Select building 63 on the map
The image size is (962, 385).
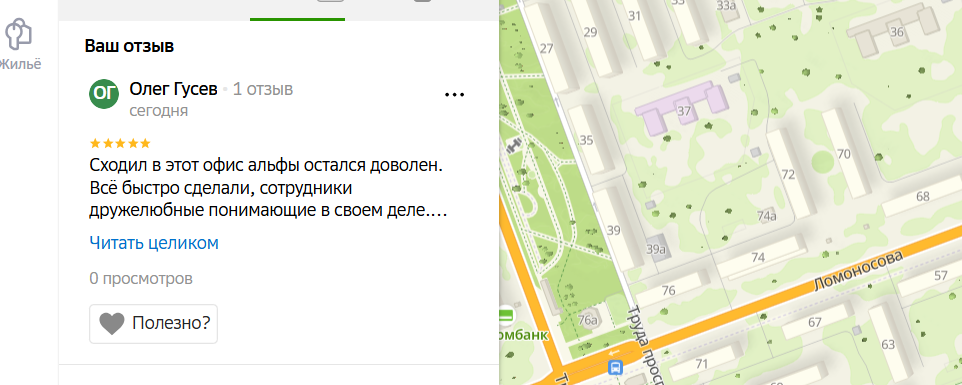[888, 345]
